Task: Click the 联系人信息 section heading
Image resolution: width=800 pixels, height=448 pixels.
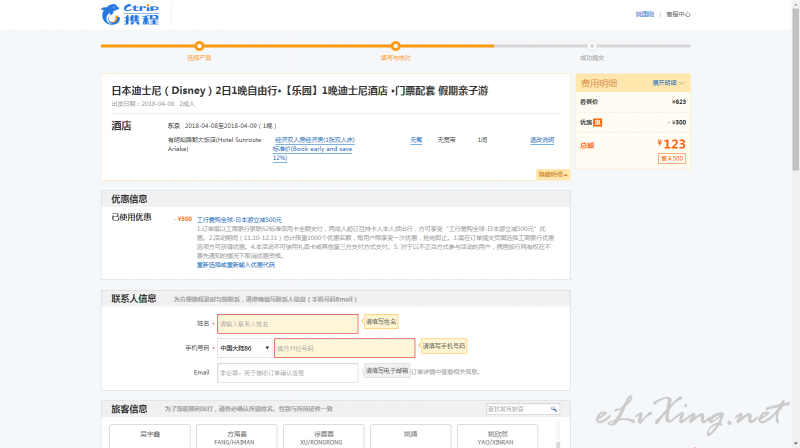Action: tap(134, 299)
